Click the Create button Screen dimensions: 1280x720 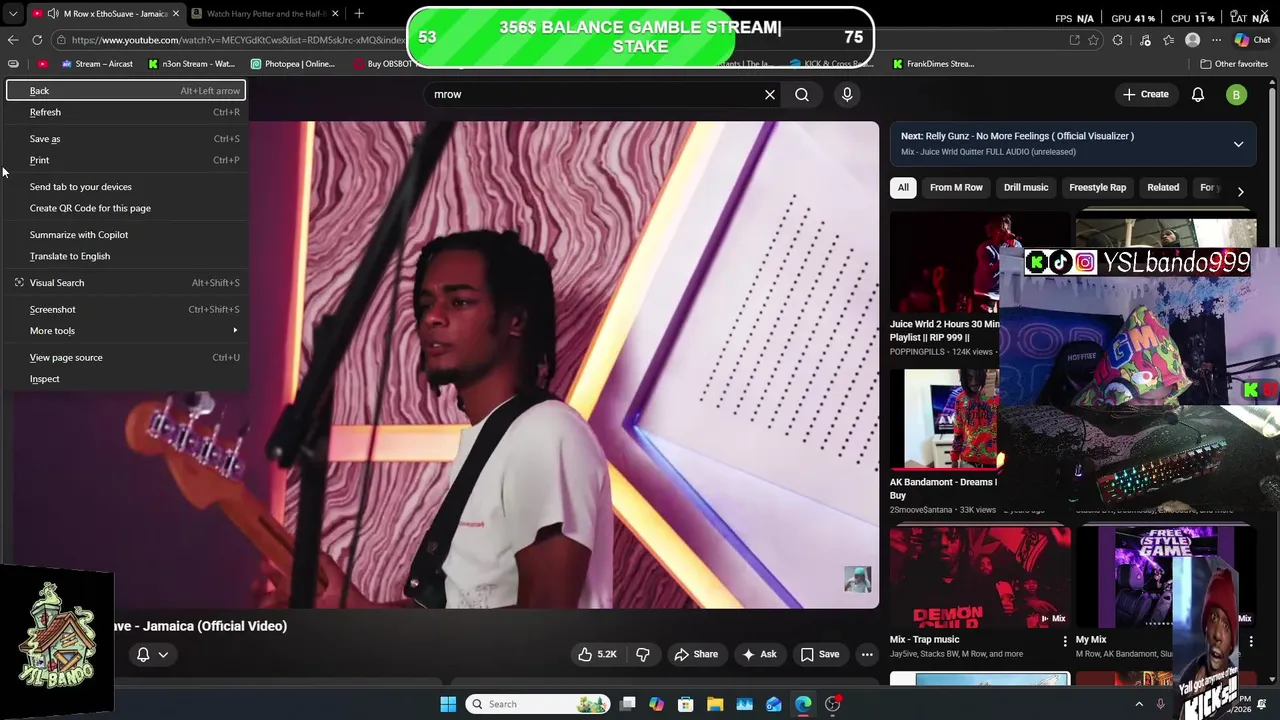pos(1145,94)
